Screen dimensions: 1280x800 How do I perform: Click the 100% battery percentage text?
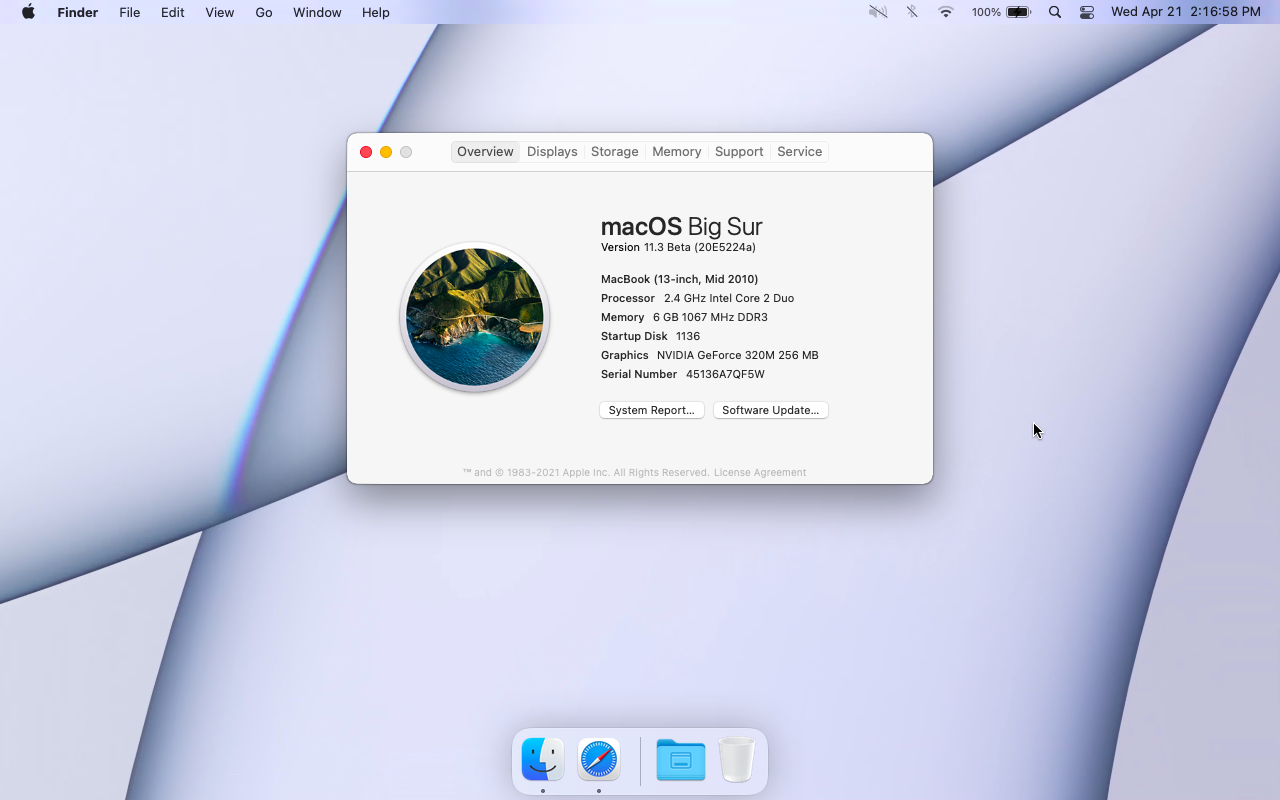pyautogui.click(x=986, y=12)
